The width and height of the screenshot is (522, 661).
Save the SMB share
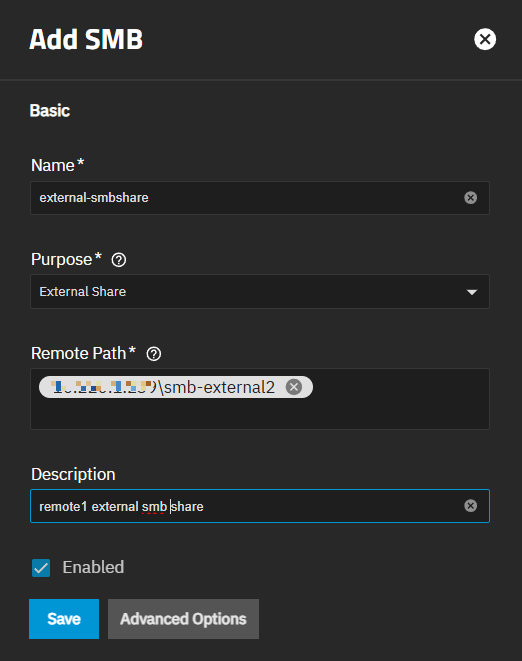[x=64, y=619]
